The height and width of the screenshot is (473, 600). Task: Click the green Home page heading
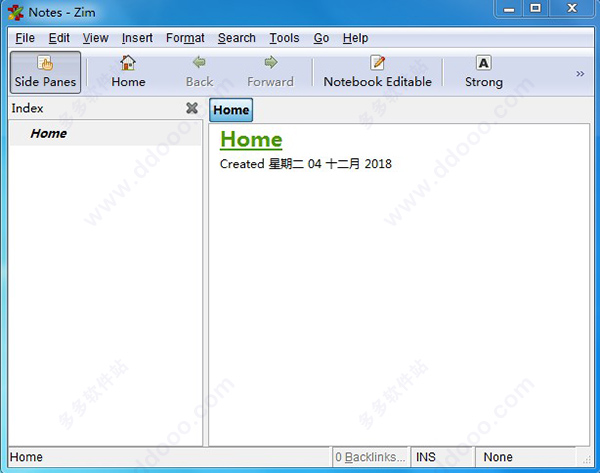pos(251,139)
